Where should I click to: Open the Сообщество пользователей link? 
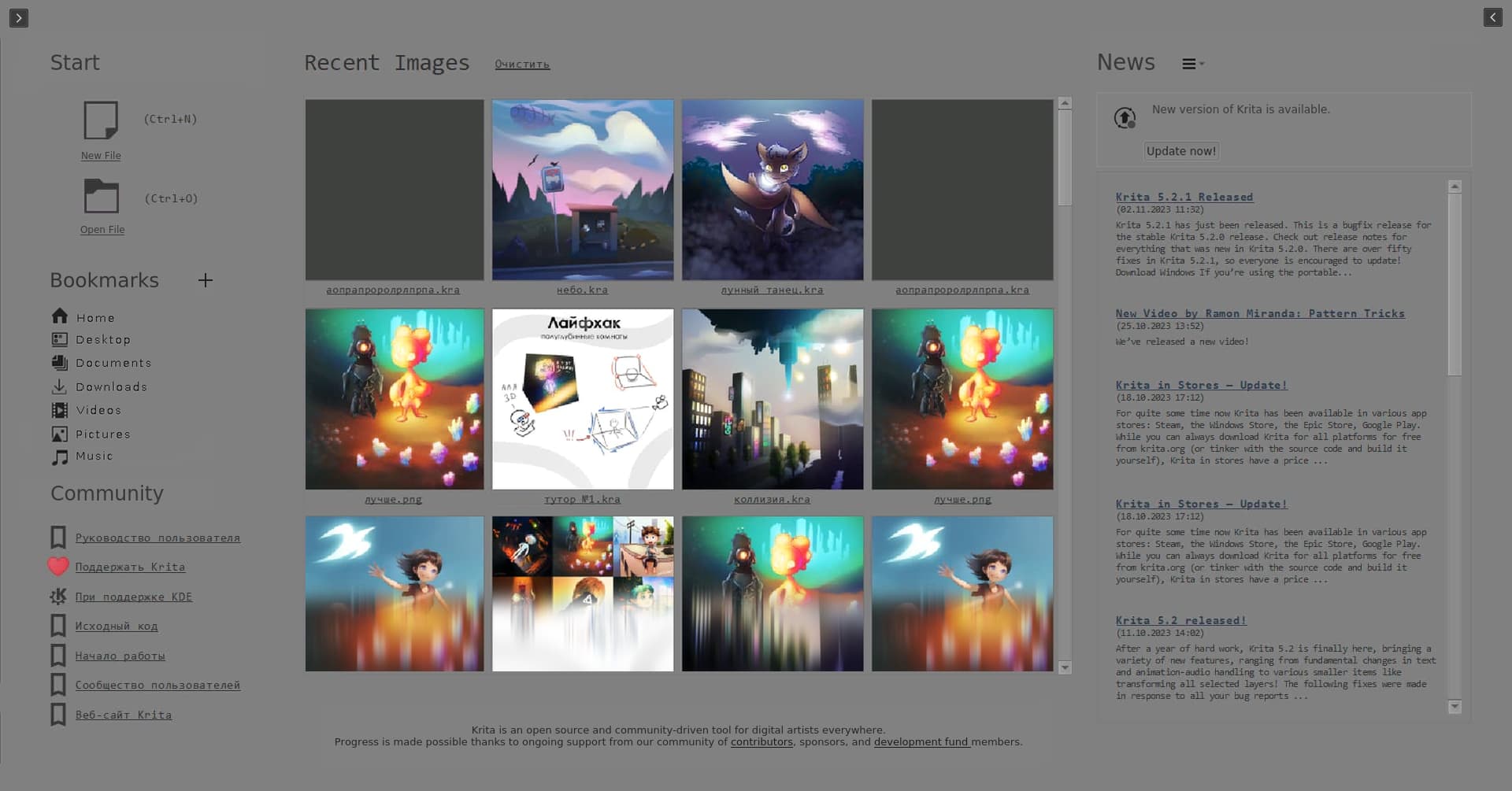[157, 686]
